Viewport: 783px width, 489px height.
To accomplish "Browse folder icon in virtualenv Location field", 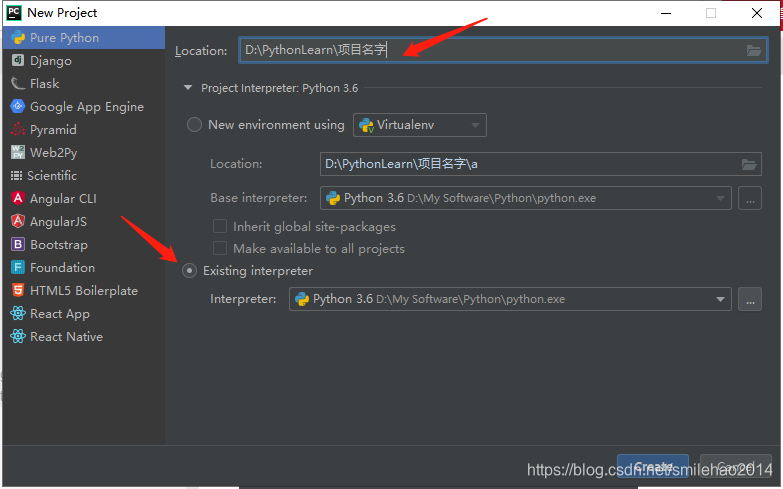I will (749, 164).
